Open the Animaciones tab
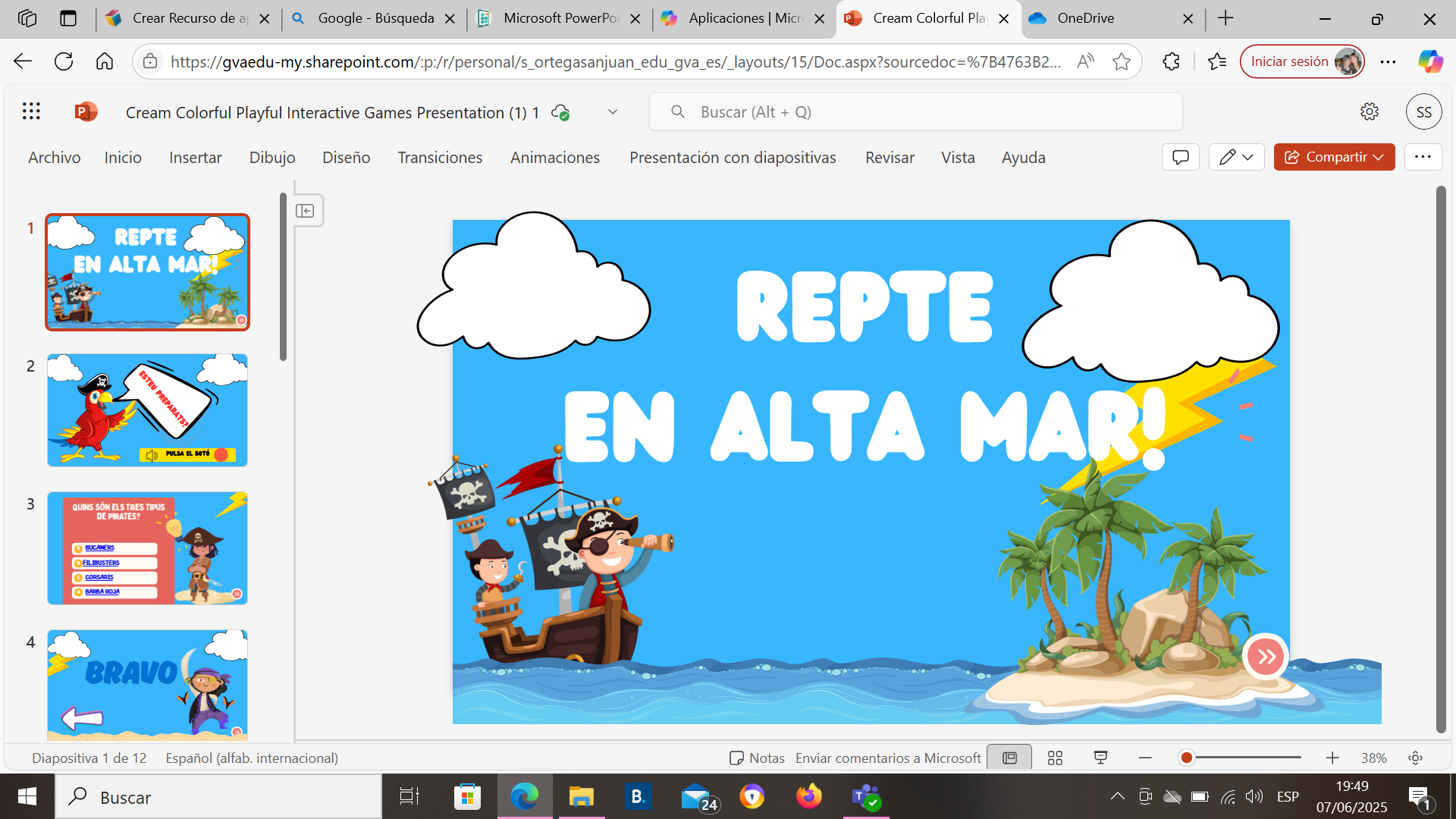This screenshot has height=819, width=1456. point(554,158)
